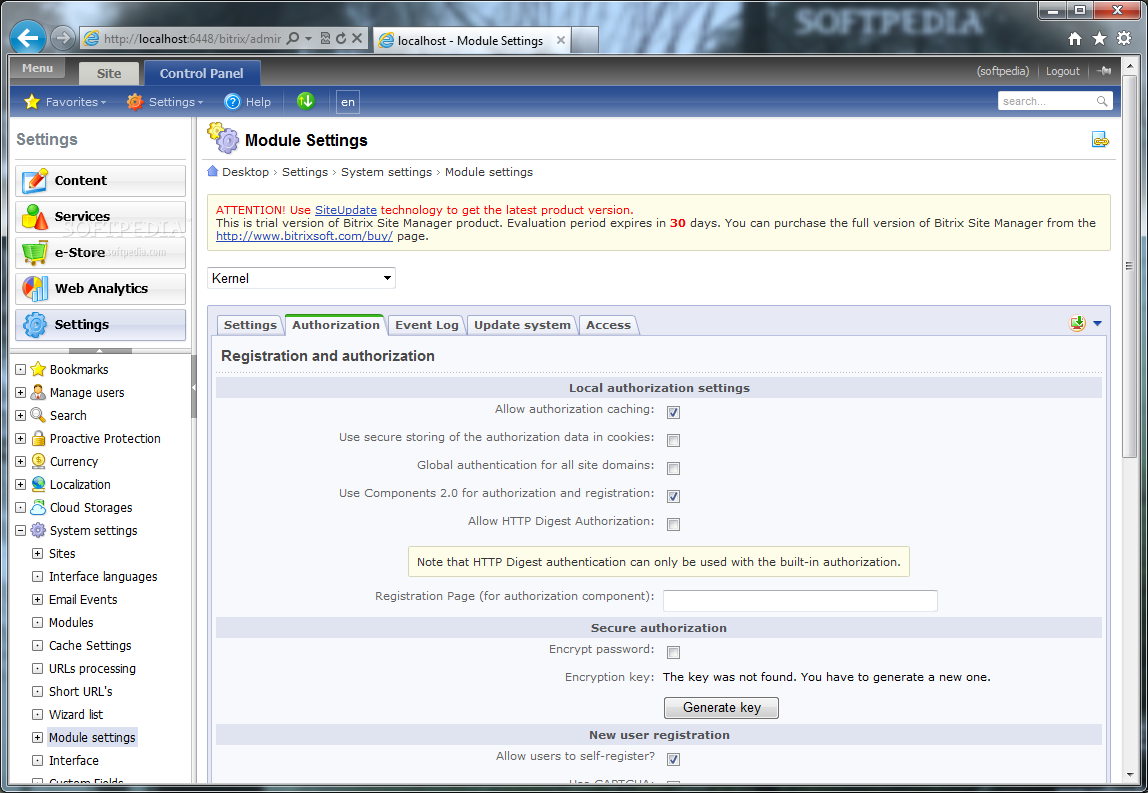This screenshot has width=1148, height=793.
Task: Select the en language button
Action: 348,102
